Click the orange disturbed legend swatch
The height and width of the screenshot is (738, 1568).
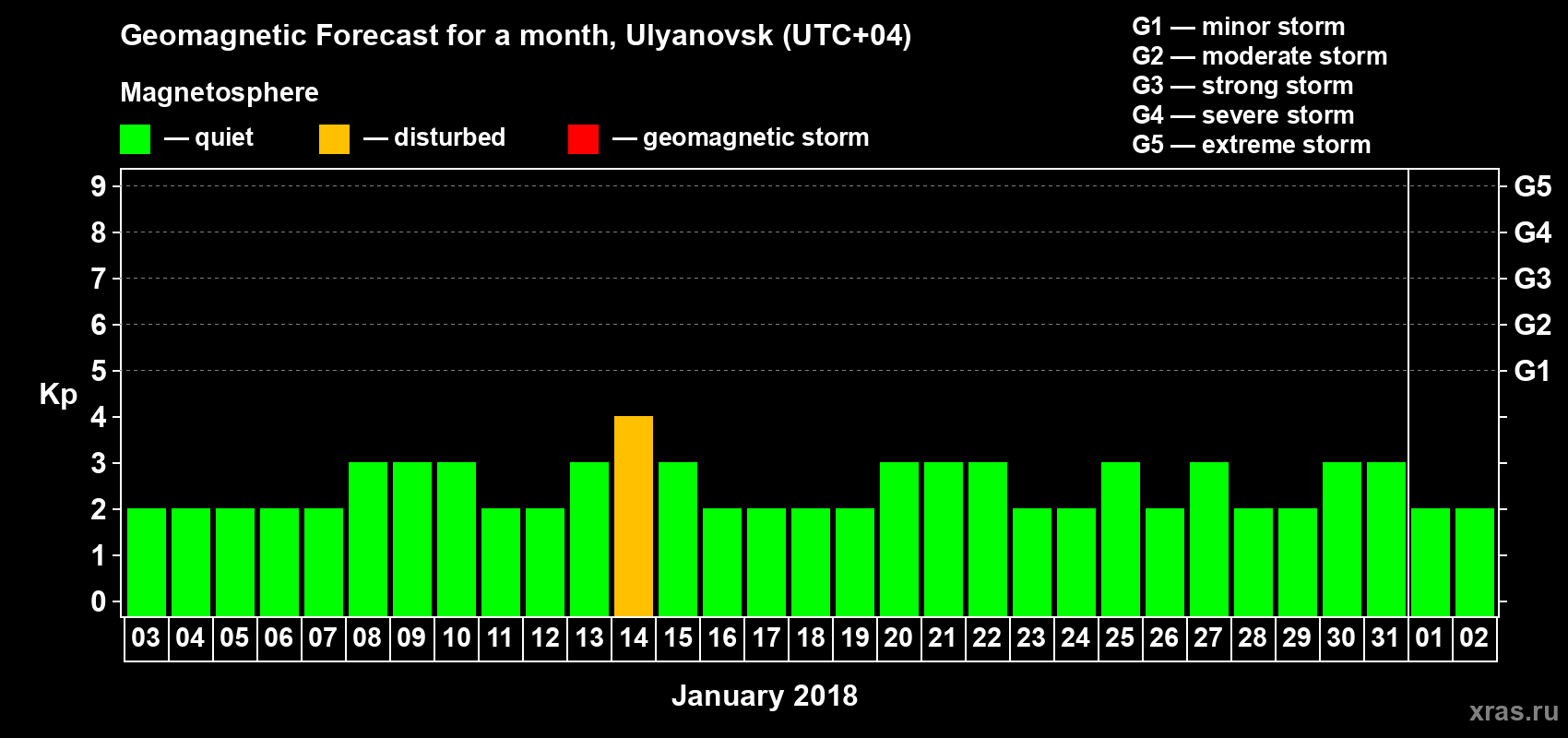pyautogui.click(x=334, y=139)
